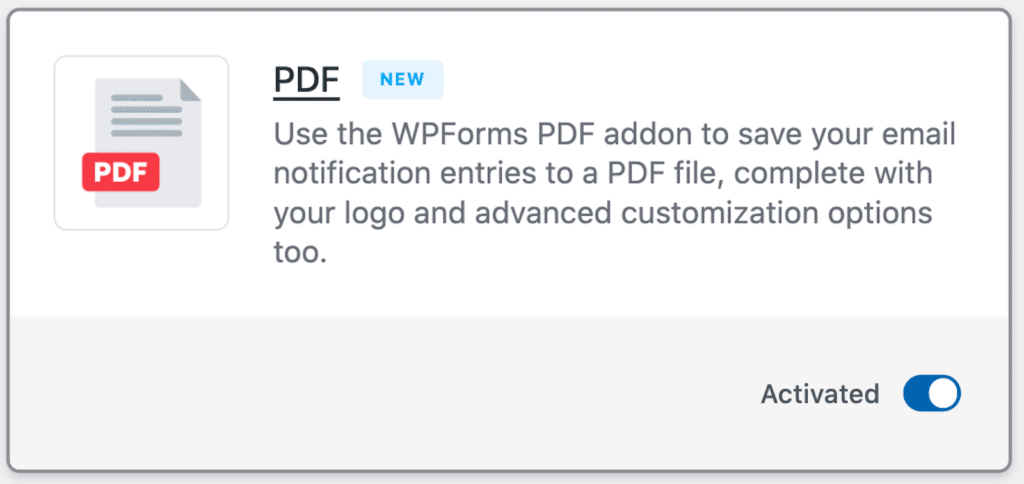Click the white knob of the Activated toggle
Screen dimensions: 1024x484
(942, 393)
